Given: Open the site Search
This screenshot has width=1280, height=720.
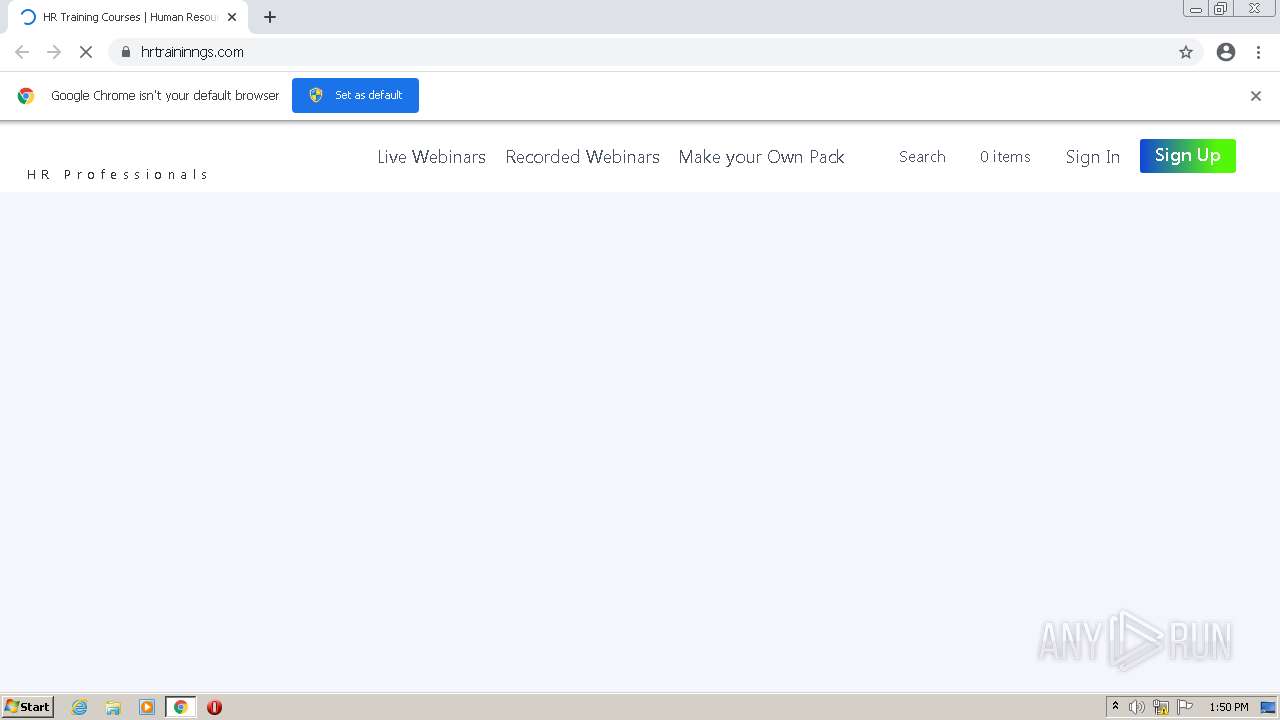Looking at the screenshot, I should point(922,157).
